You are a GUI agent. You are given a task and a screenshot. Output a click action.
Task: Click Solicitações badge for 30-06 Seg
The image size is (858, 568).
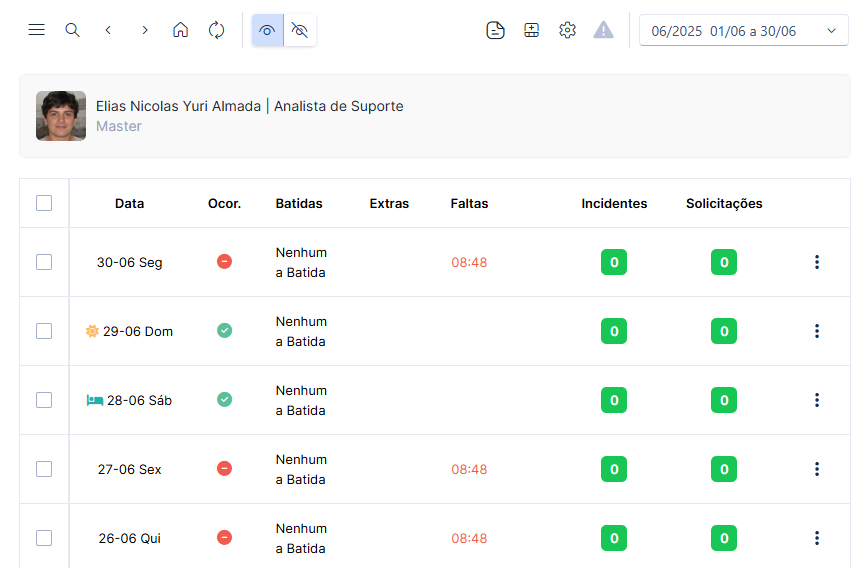point(724,262)
